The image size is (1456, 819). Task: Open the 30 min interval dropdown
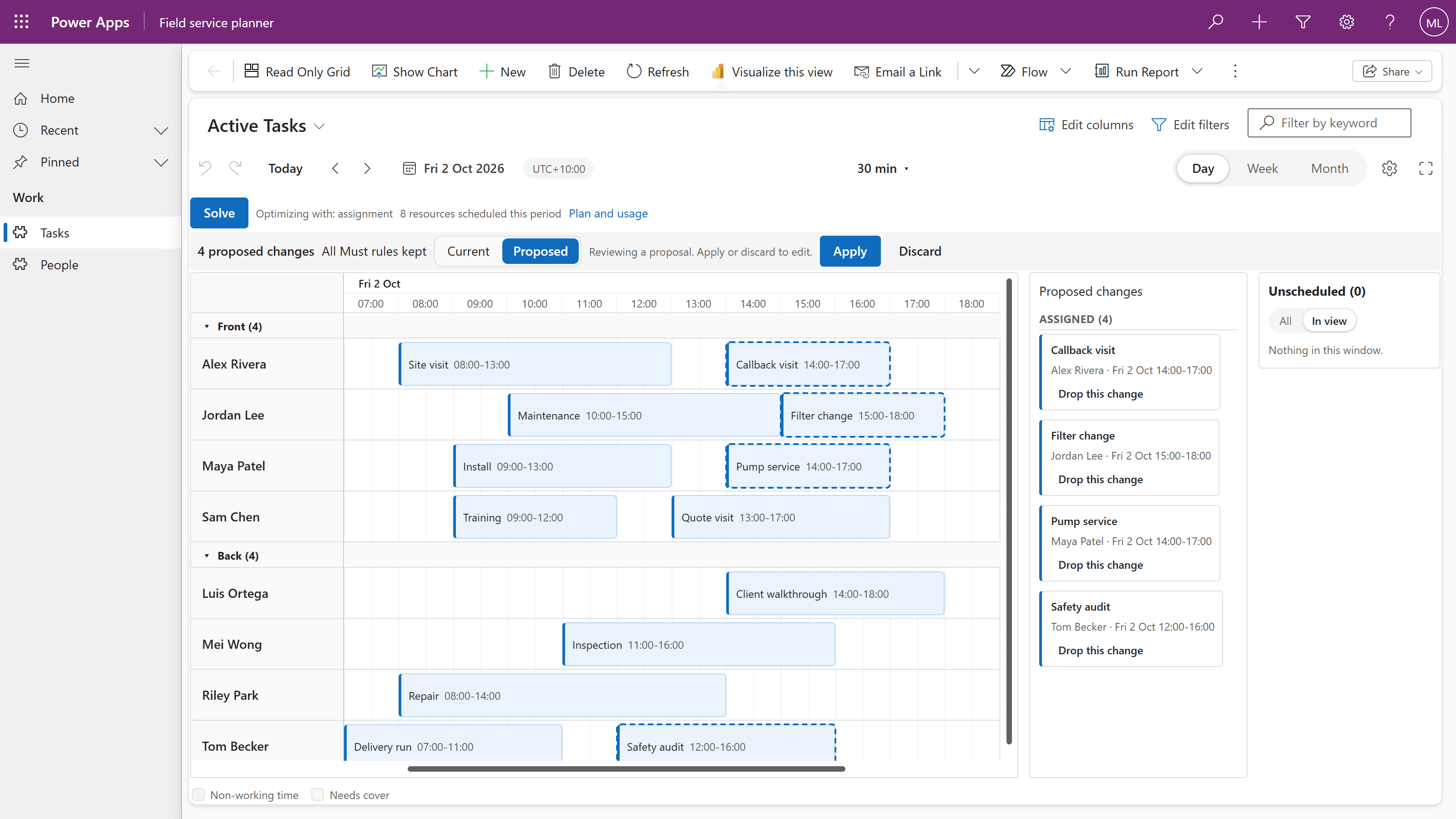883,168
